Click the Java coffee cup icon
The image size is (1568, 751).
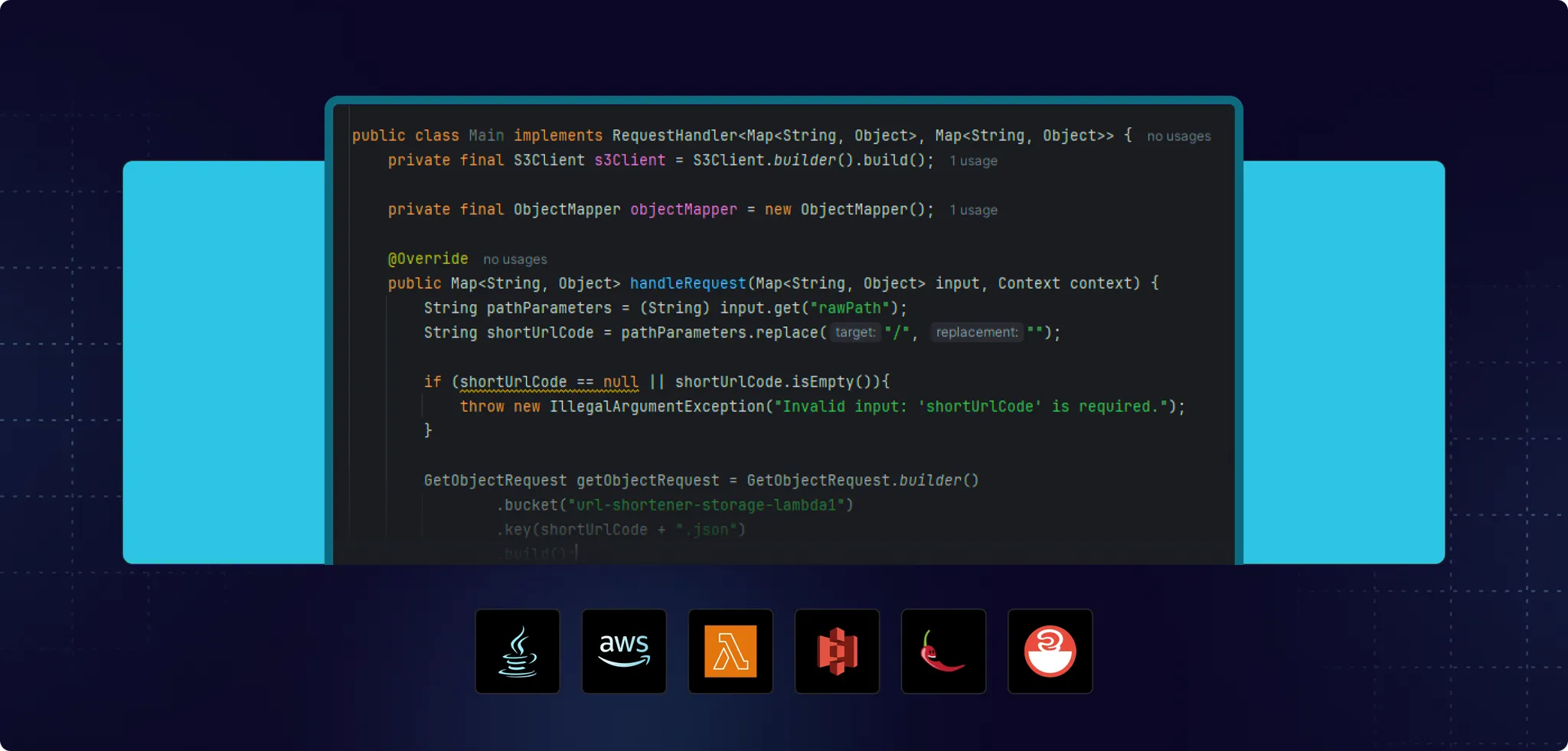pyautogui.click(x=518, y=651)
